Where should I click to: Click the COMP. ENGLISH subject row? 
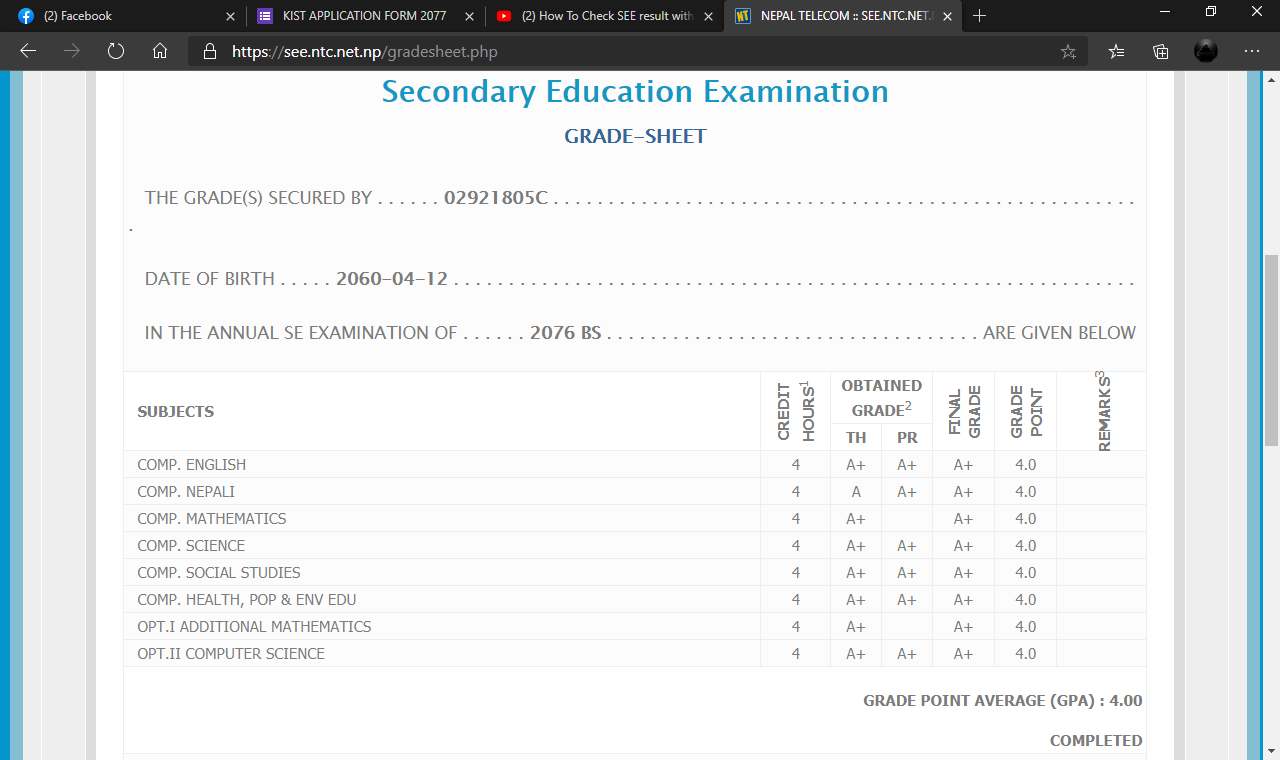(191, 465)
